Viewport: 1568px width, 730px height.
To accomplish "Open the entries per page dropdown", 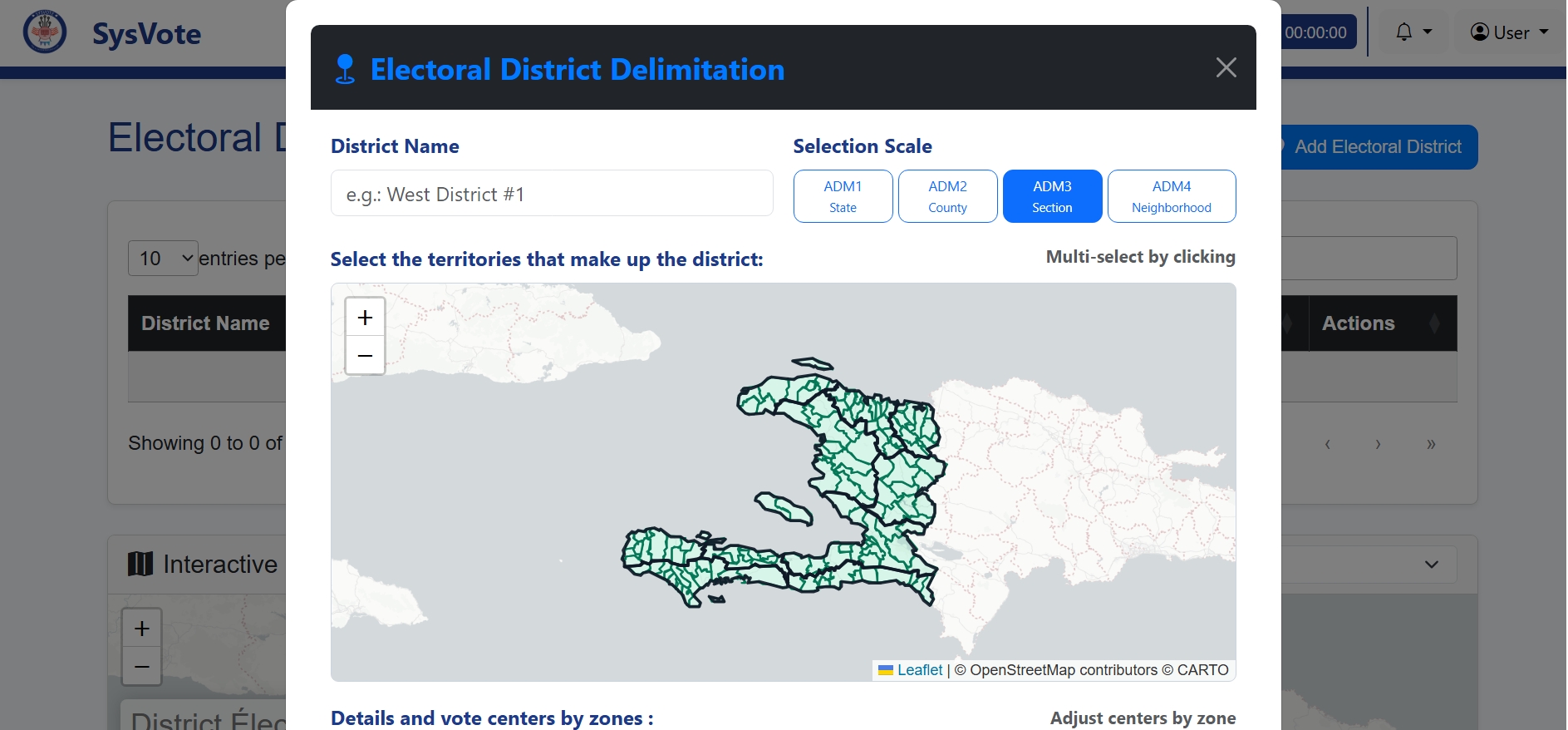I will coord(163,259).
